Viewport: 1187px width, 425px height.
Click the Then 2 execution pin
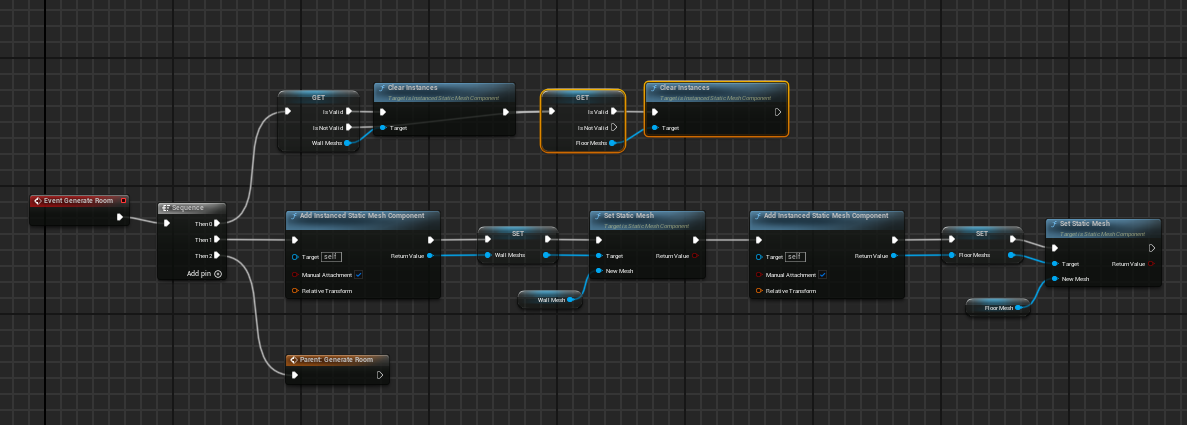[217, 256]
